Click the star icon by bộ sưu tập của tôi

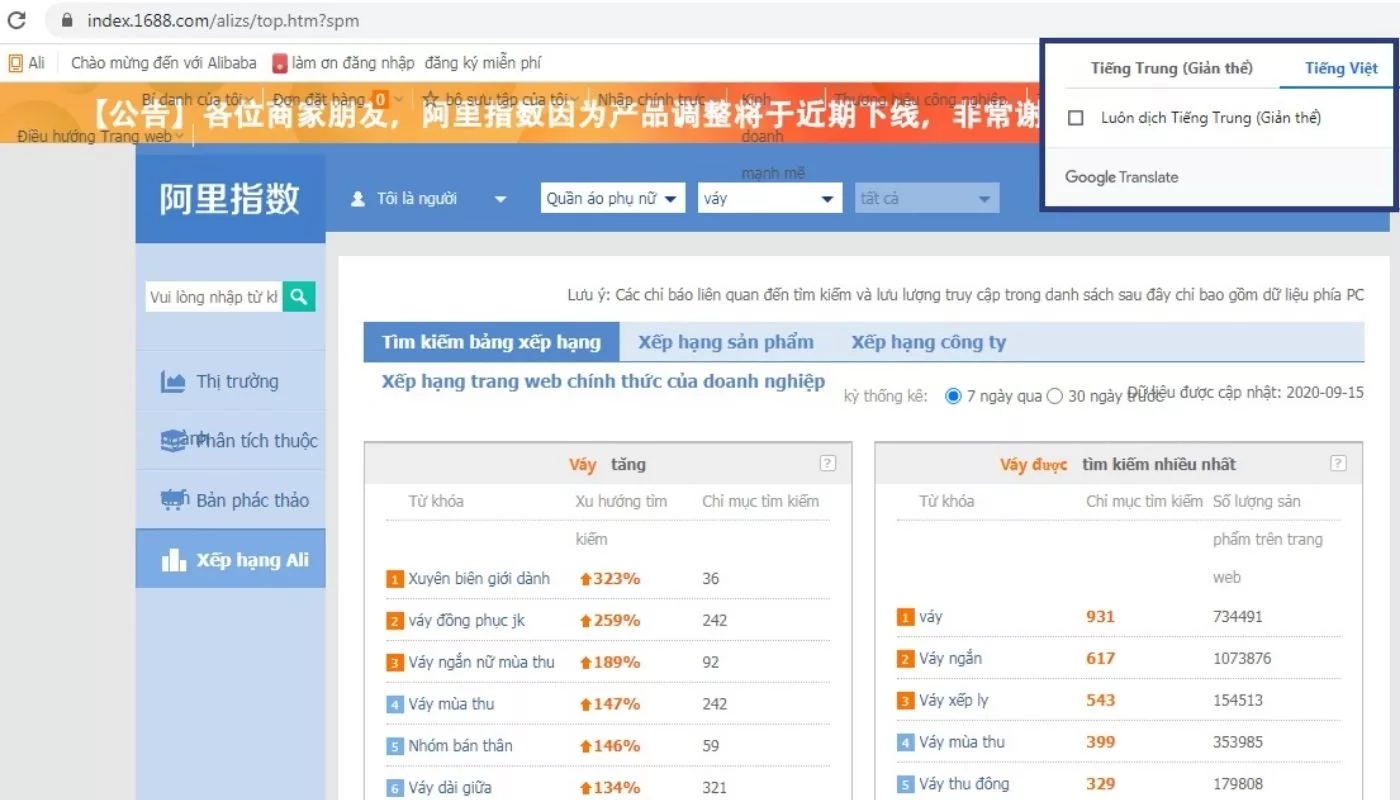point(431,99)
